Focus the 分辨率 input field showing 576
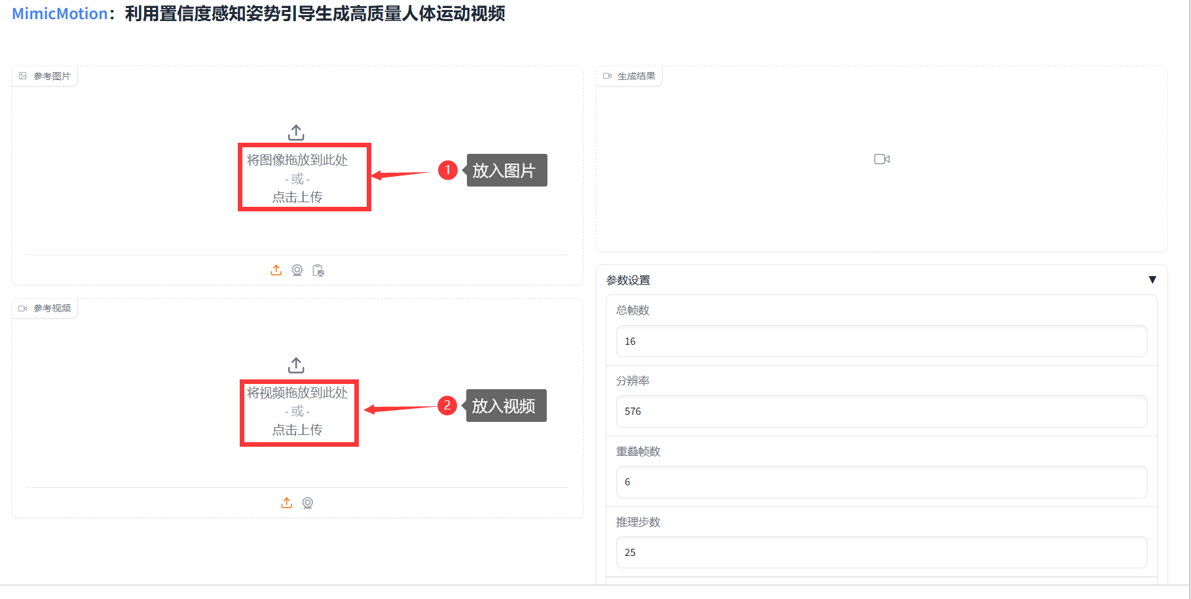This screenshot has width=1191, height=599. pyautogui.click(x=881, y=411)
